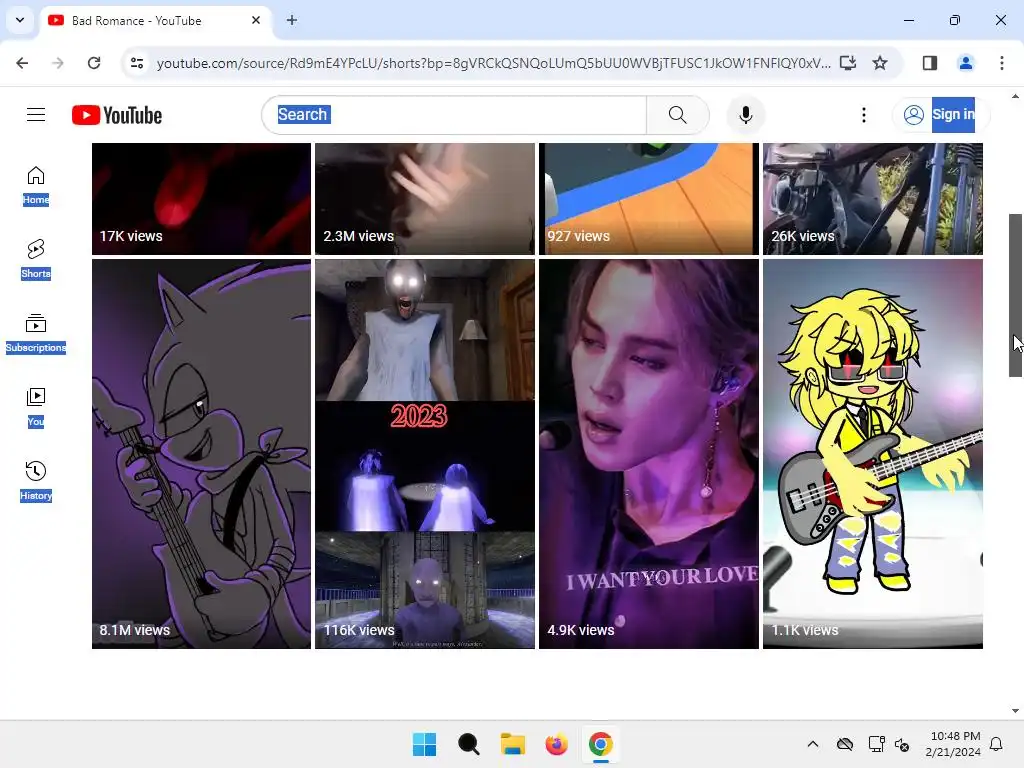1024x768 pixels.
Task: View site information icon in address bar
Action: point(137,63)
